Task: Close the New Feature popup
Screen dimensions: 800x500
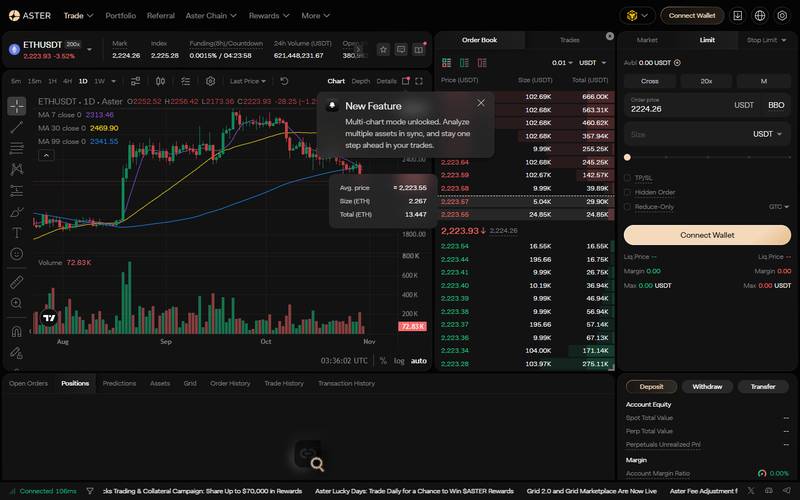Action: click(481, 103)
